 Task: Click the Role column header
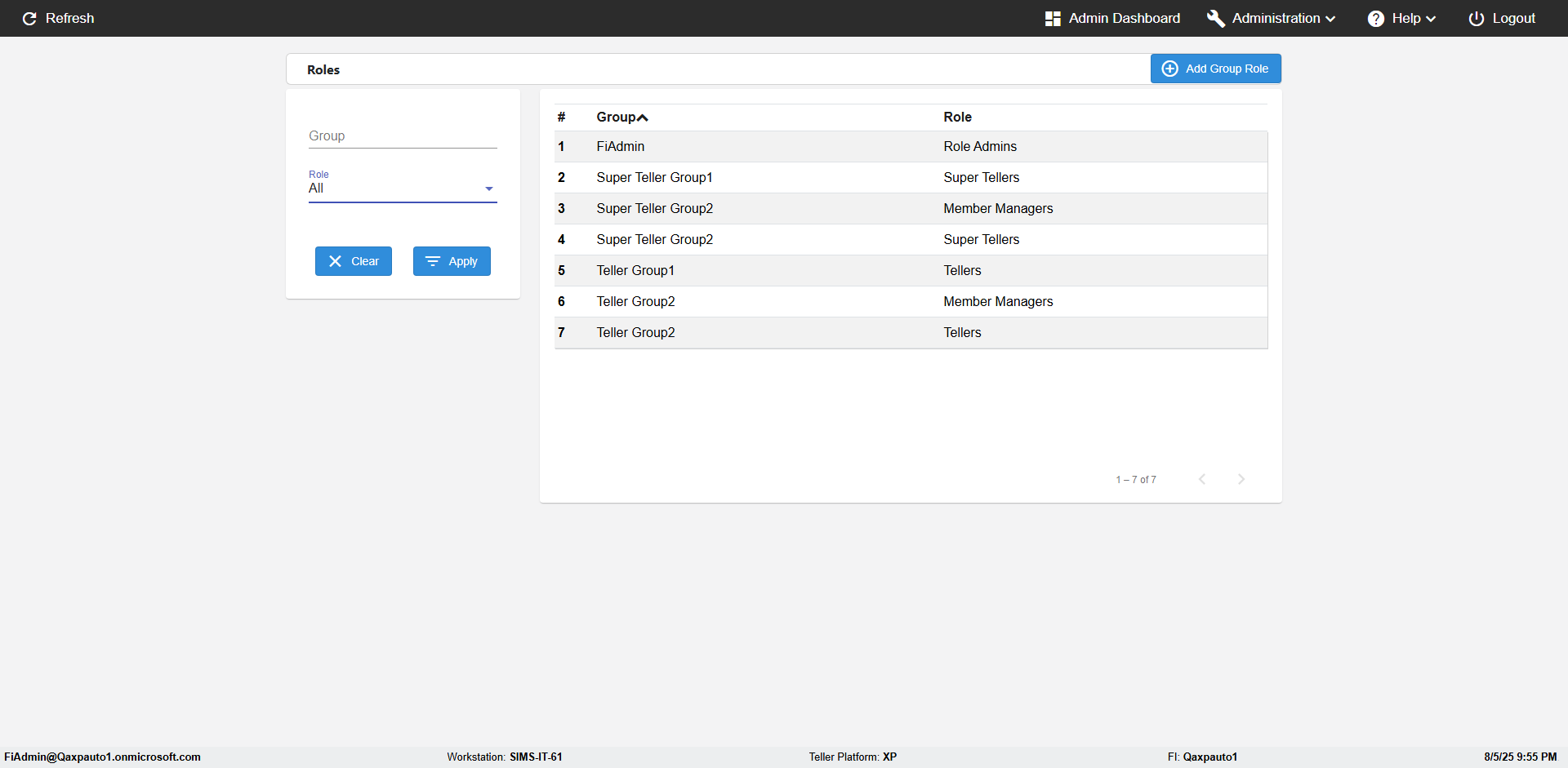(957, 117)
